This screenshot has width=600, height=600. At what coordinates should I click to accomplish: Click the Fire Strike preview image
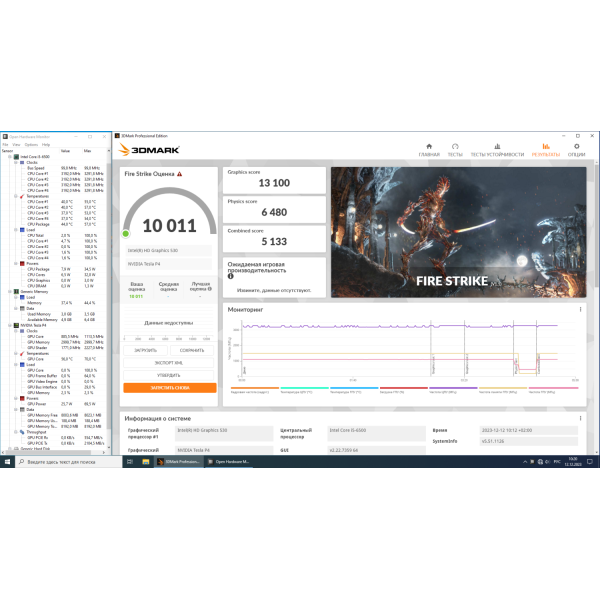point(458,232)
